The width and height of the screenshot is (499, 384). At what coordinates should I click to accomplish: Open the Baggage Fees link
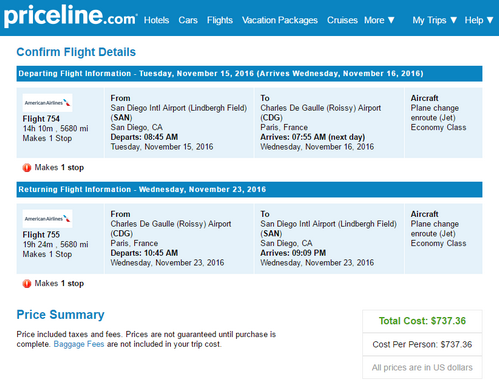(79, 344)
